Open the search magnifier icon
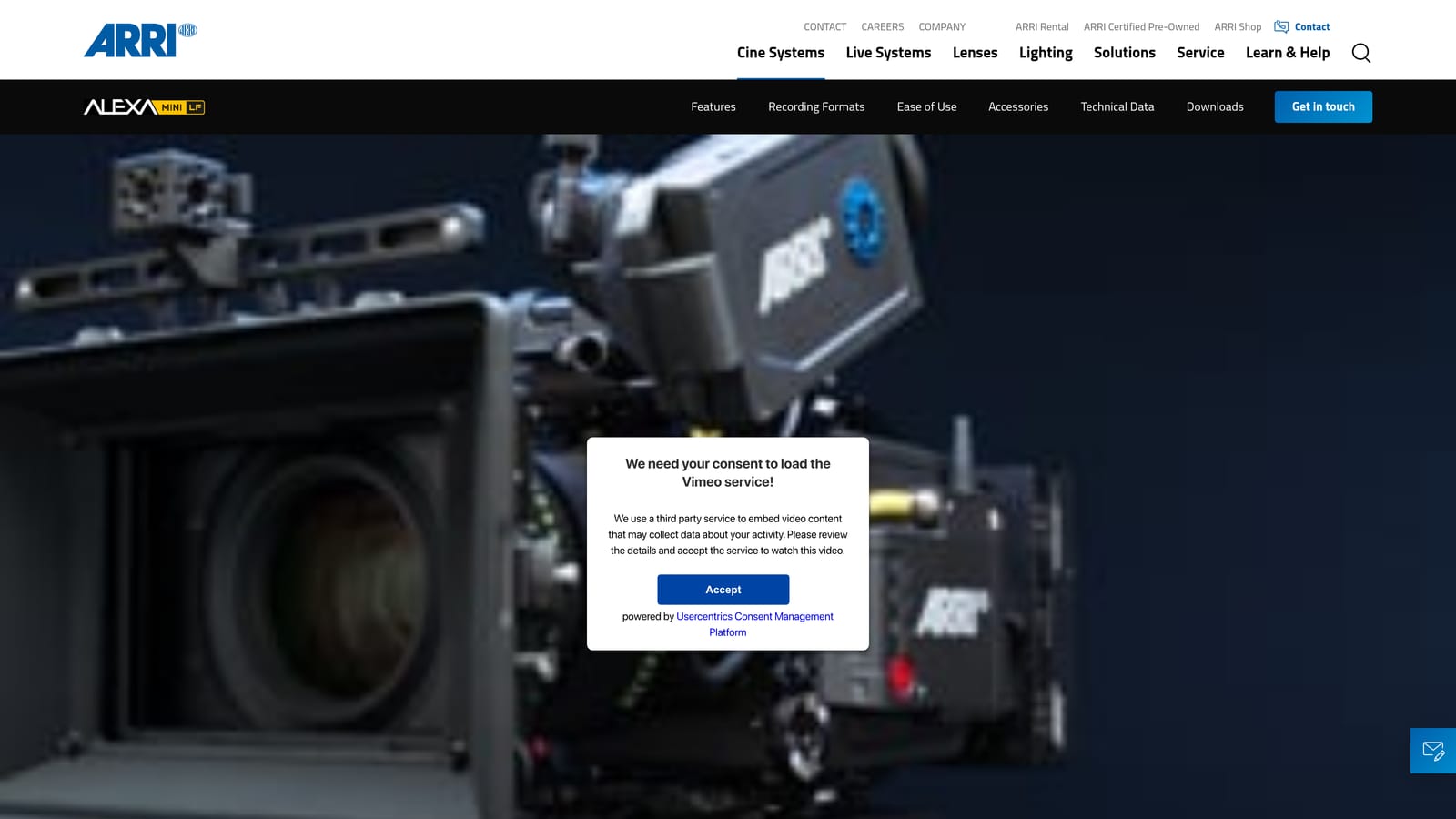Viewport: 1456px width, 819px height. pos(1360,53)
